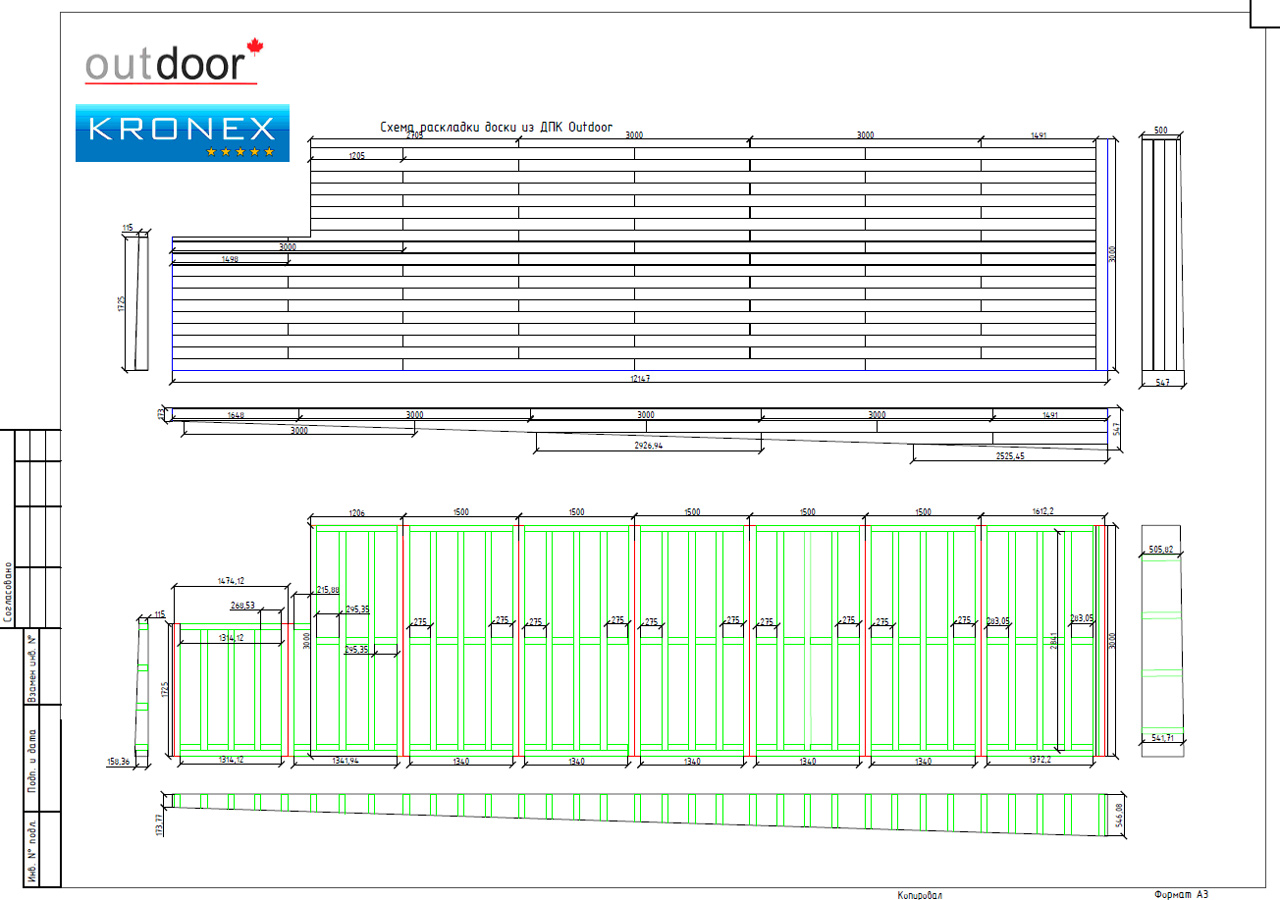Click the 'Формат А3' label
Viewport: 1280px width, 900px height.
1181,894
